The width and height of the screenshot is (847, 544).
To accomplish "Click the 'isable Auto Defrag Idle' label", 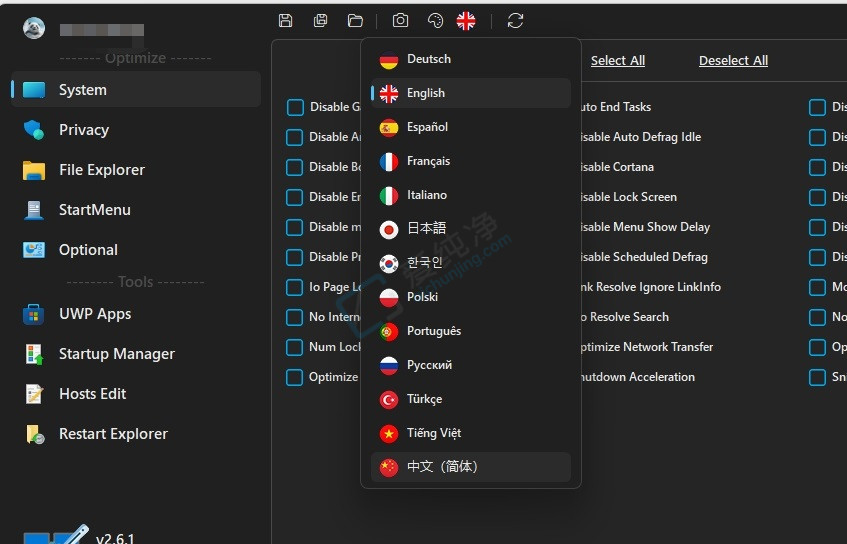I will [641, 137].
